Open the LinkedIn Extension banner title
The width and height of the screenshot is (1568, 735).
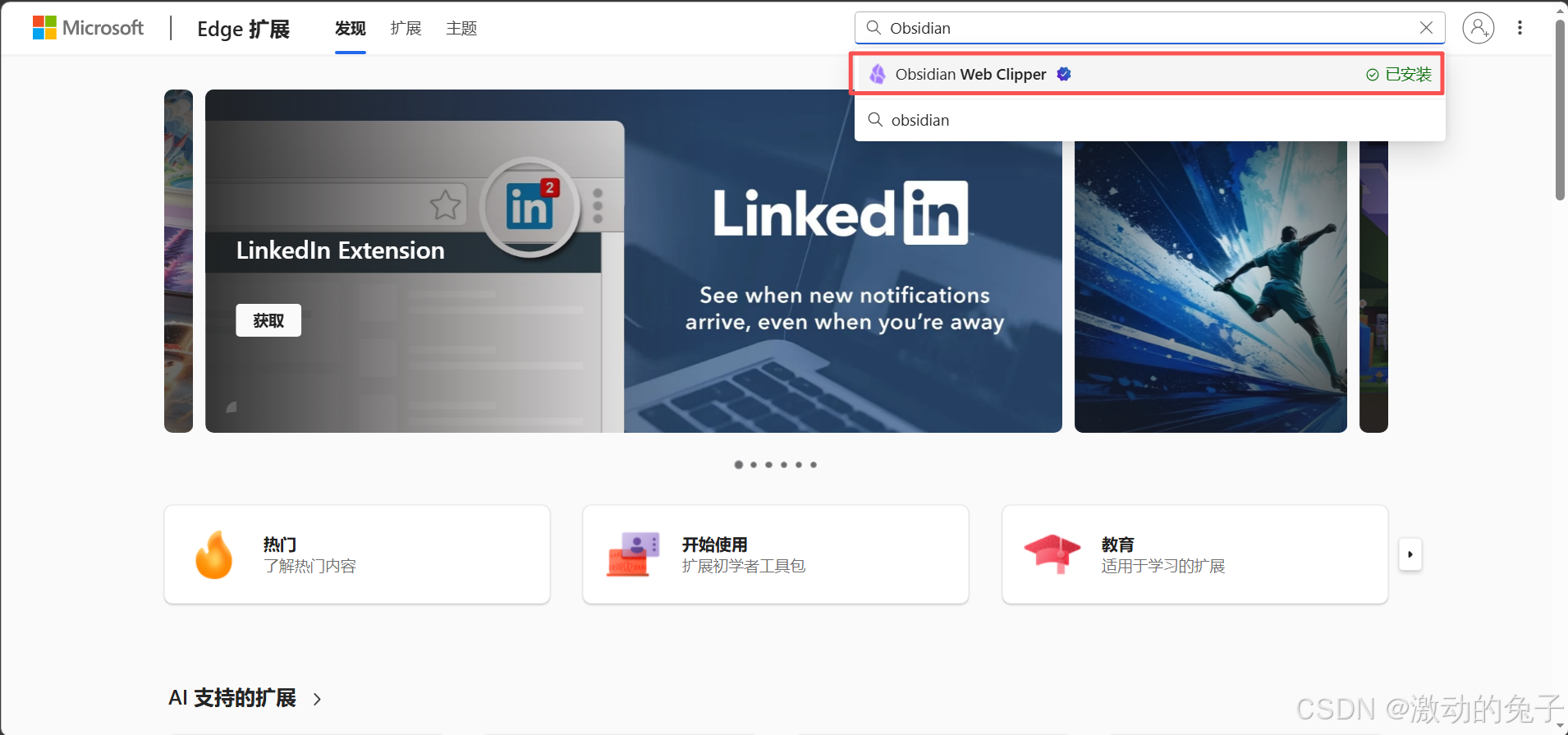[341, 250]
